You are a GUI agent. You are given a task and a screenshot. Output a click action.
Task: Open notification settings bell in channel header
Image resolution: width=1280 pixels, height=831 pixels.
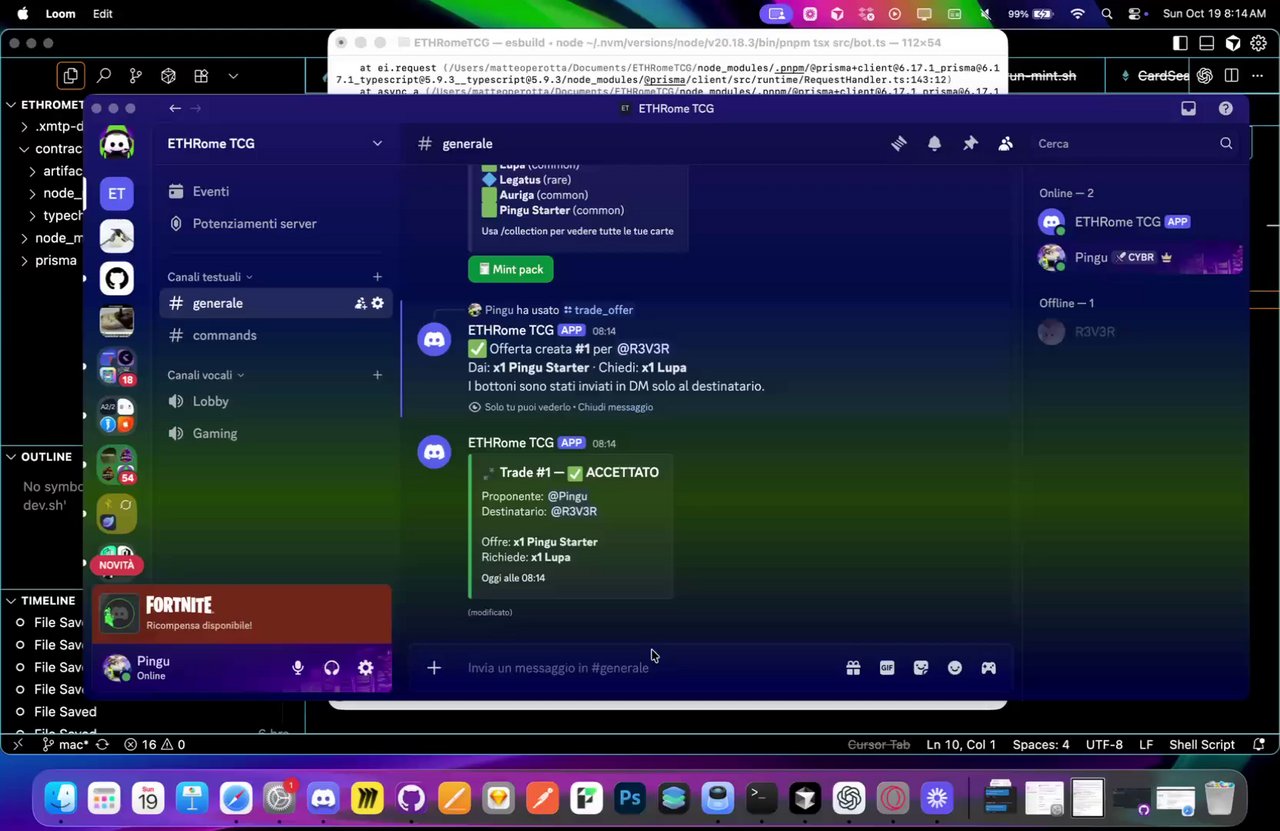click(x=934, y=144)
